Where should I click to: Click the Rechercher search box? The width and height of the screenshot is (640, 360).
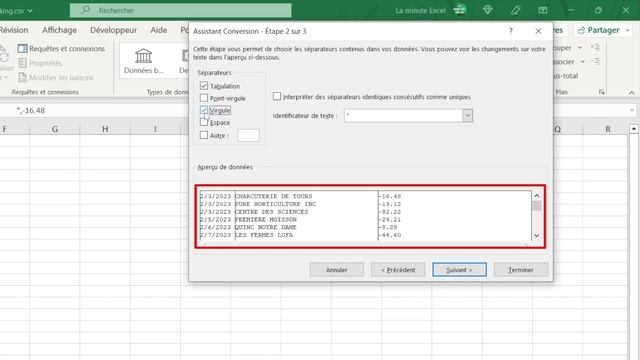click(180, 10)
